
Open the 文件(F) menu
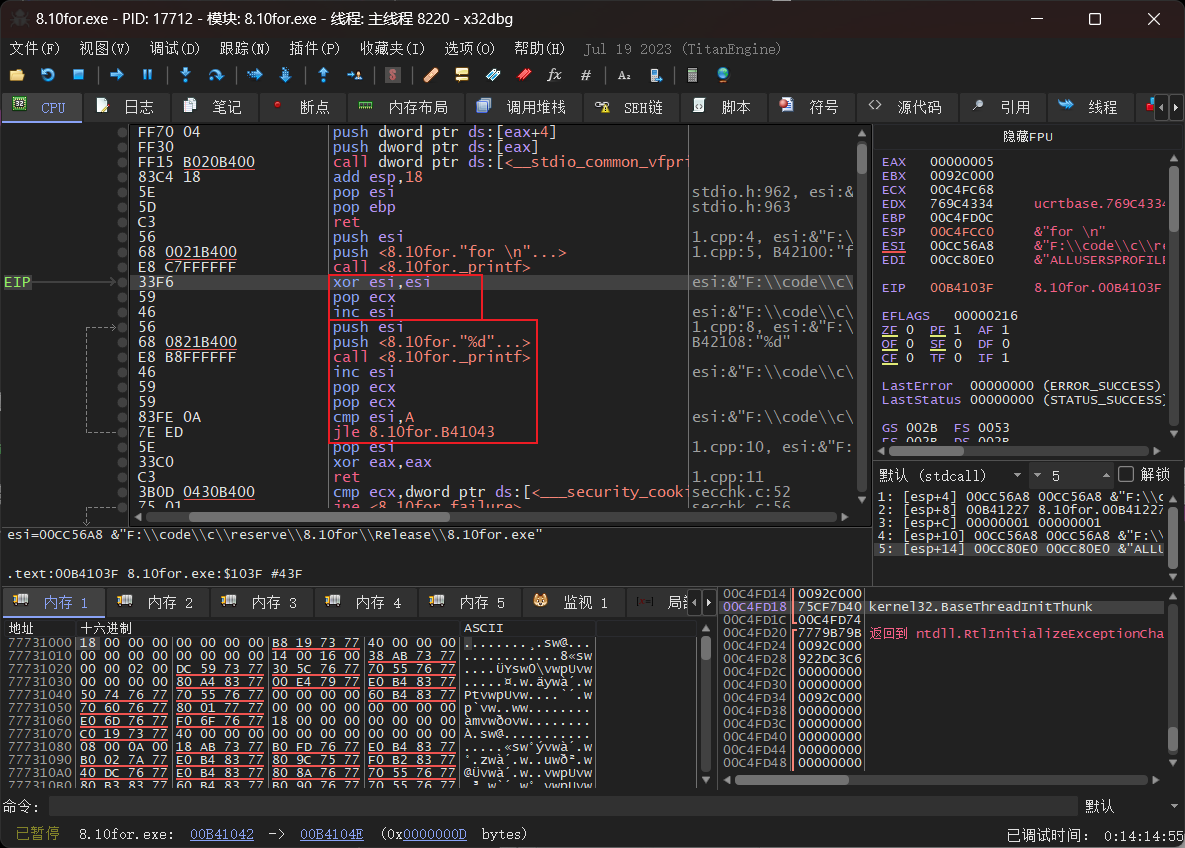pos(35,48)
